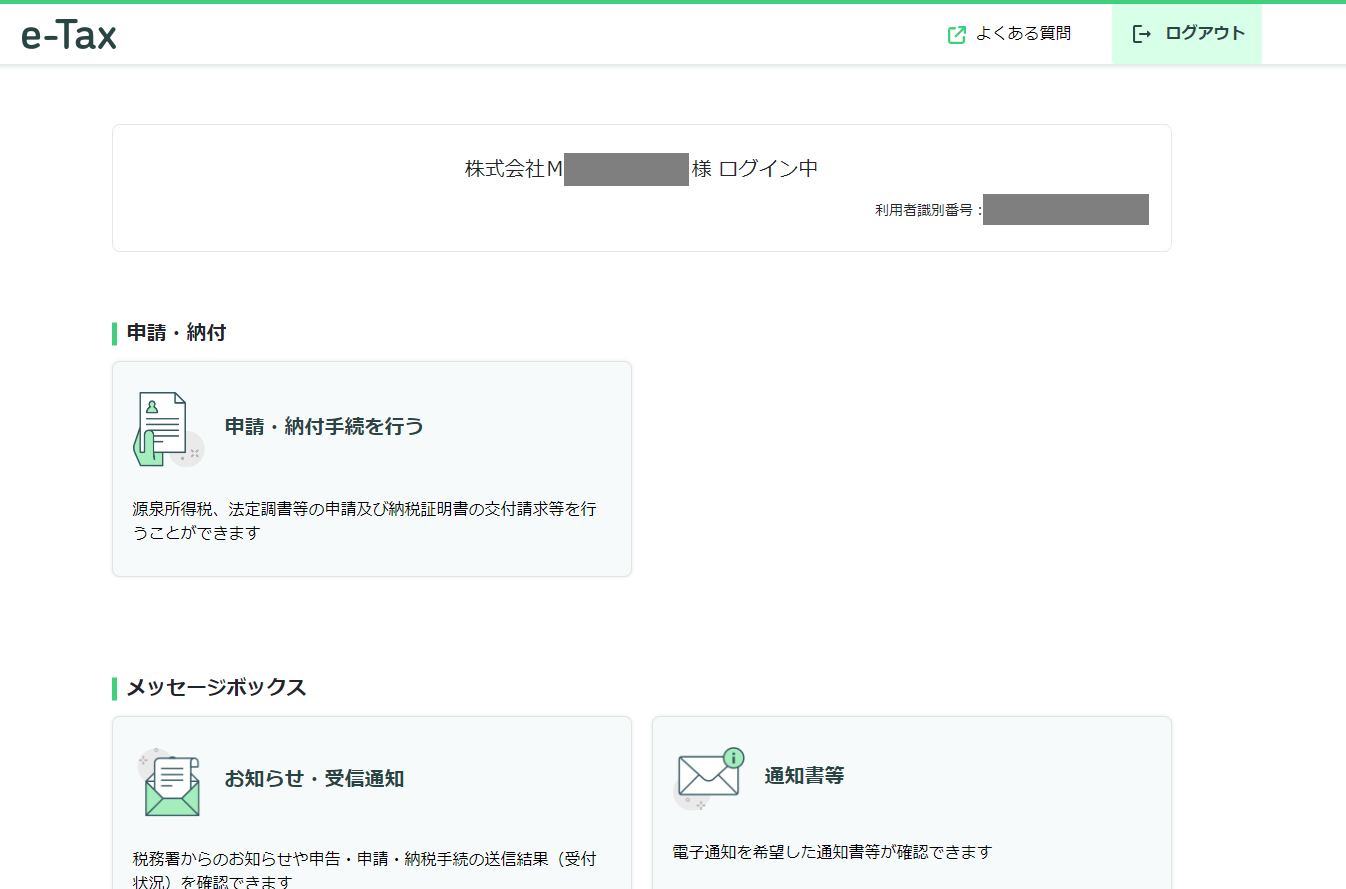Open 申請・納付手続を行う
The height and width of the screenshot is (889, 1346).
pos(371,468)
